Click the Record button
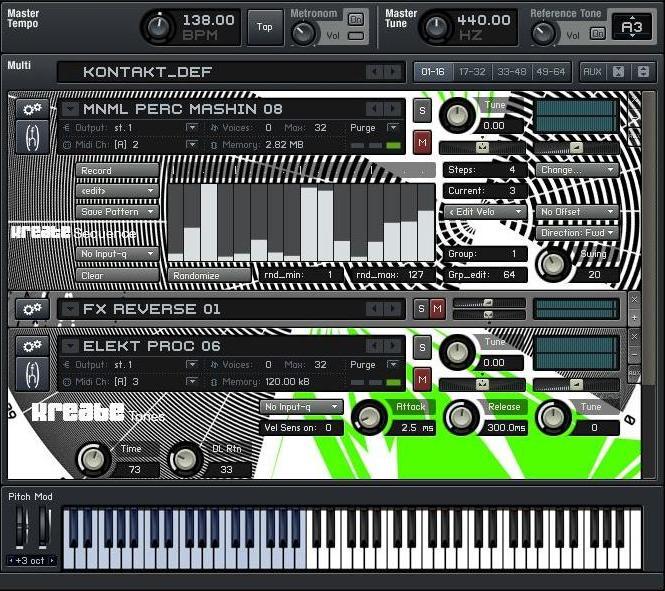 117,170
